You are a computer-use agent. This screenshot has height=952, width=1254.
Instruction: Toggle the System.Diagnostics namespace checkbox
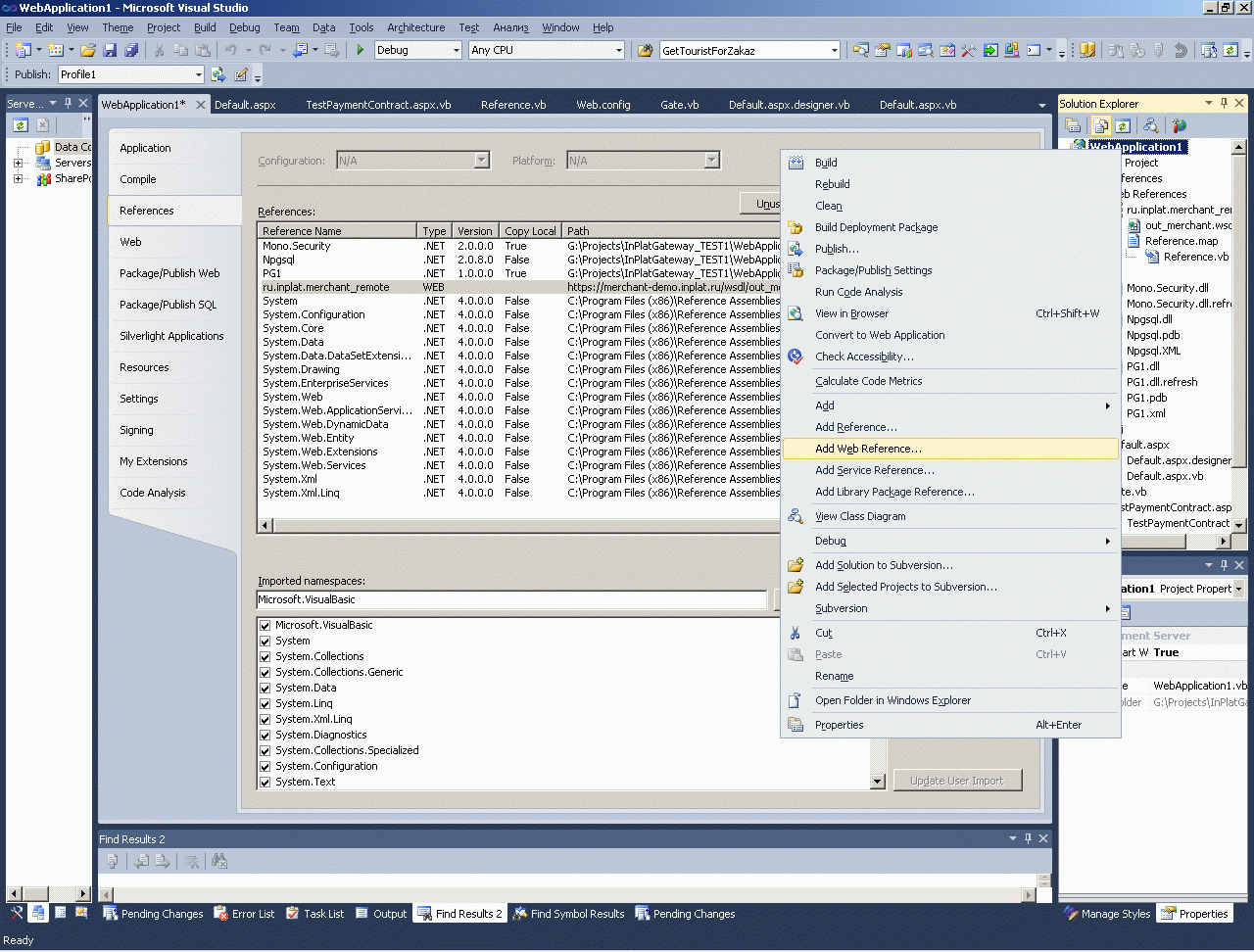click(x=265, y=735)
